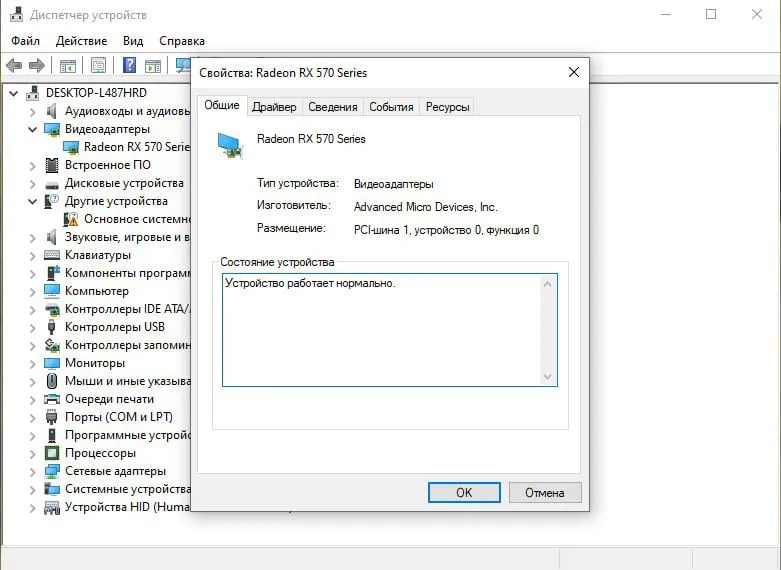Image resolution: width=781 pixels, height=570 pixels.
Task: Expand the Клавиатуры node
Action: tap(32, 256)
